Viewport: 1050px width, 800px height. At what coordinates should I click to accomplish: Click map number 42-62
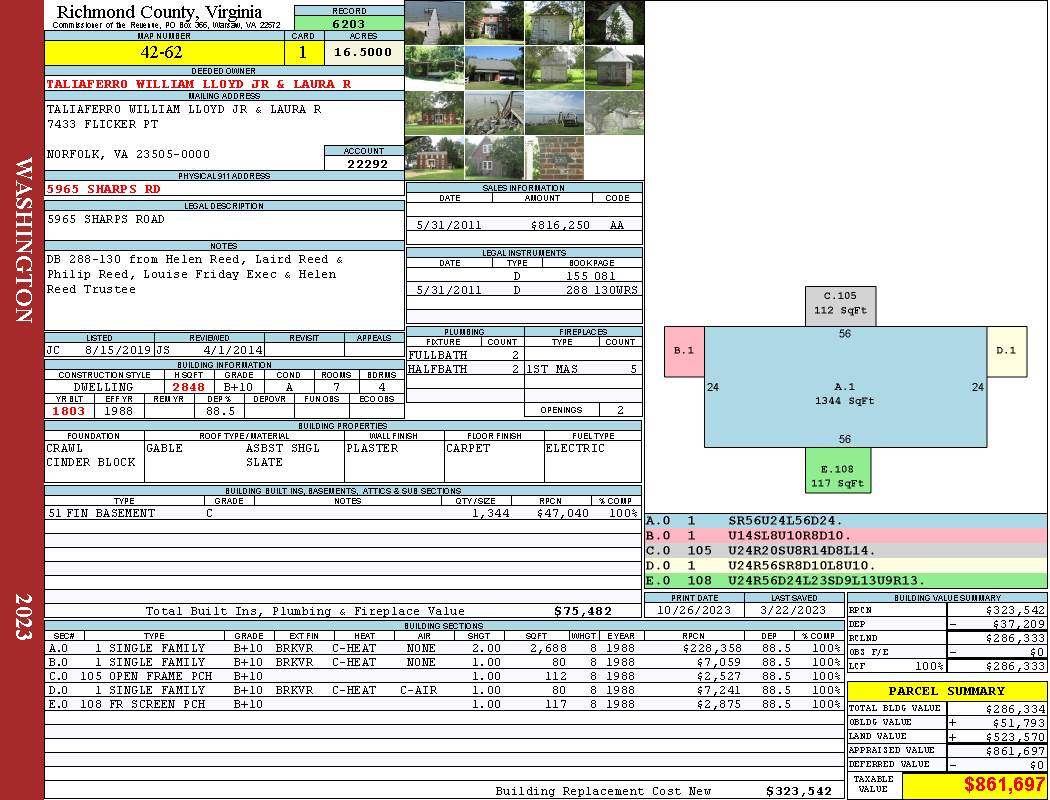pos(161,52)
